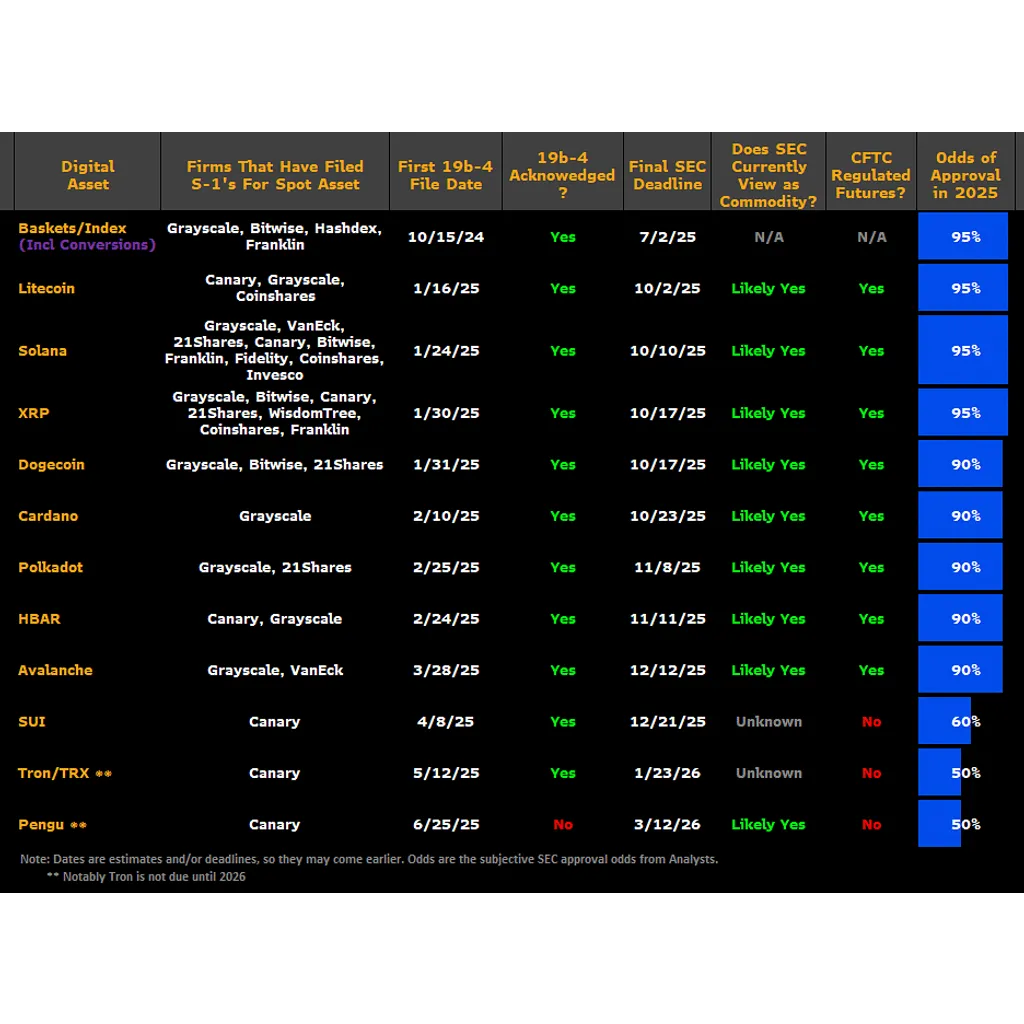Image resolution: width=1024 pixels, height=1024 pixels.
Task: Select the Avalanche asset label
Action: pos(56,670)
